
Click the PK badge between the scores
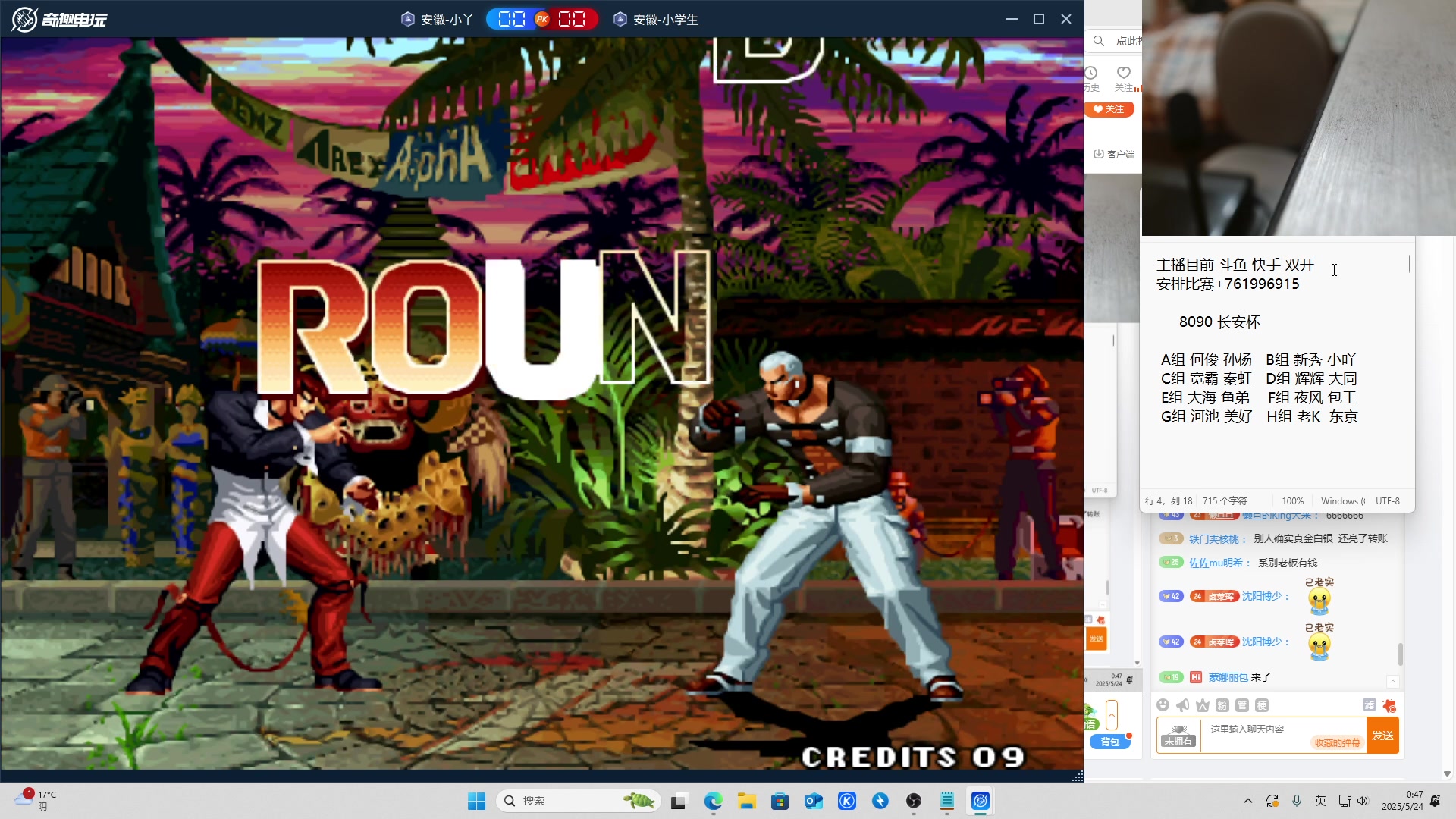(x=541, y=19)
